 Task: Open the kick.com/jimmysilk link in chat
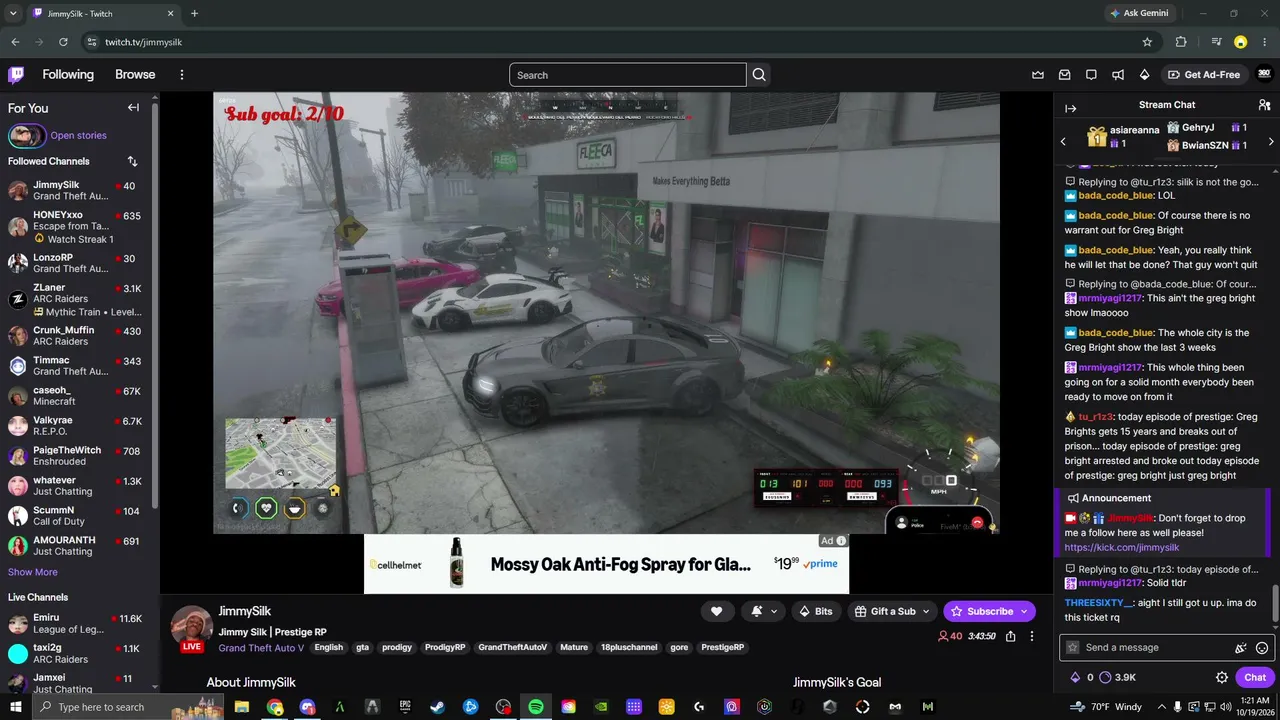(x=1122, y=548)
